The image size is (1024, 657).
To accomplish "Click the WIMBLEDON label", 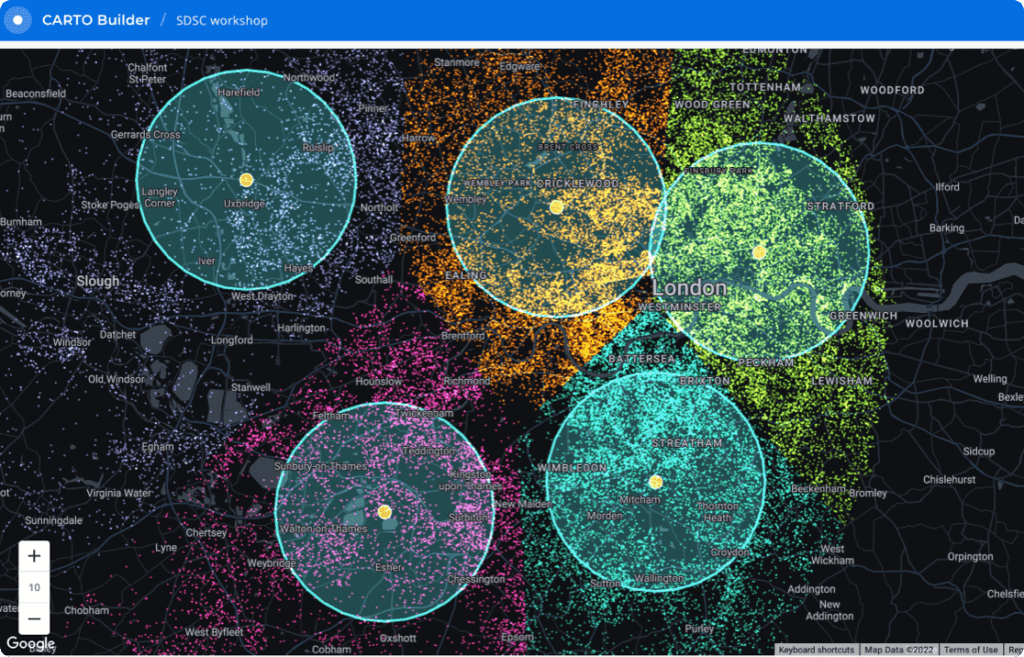I will tap(572, 468).
